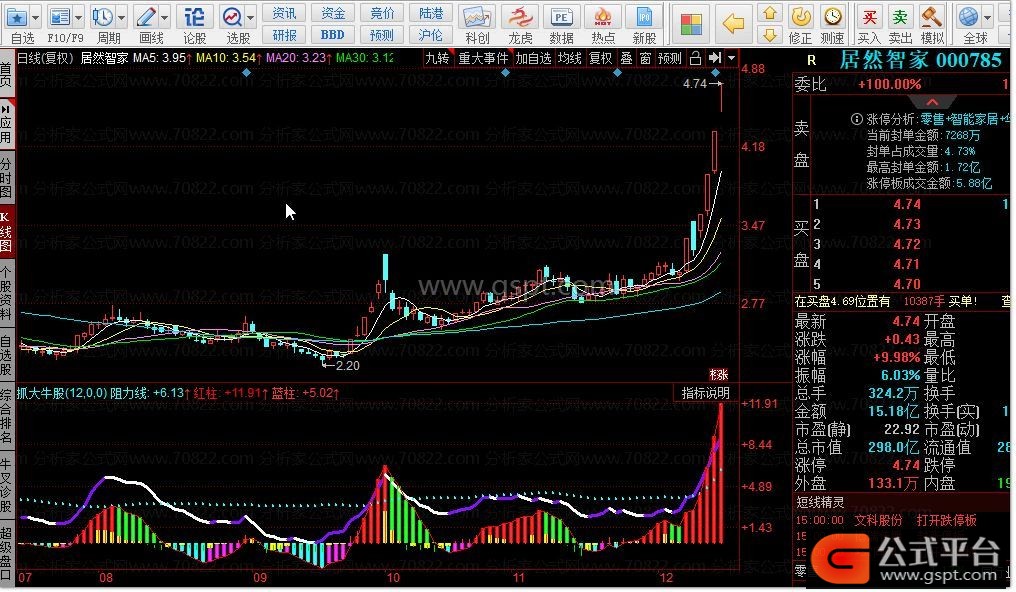
Task: Click the yellow up arrow icon
Action: point(770,13)
